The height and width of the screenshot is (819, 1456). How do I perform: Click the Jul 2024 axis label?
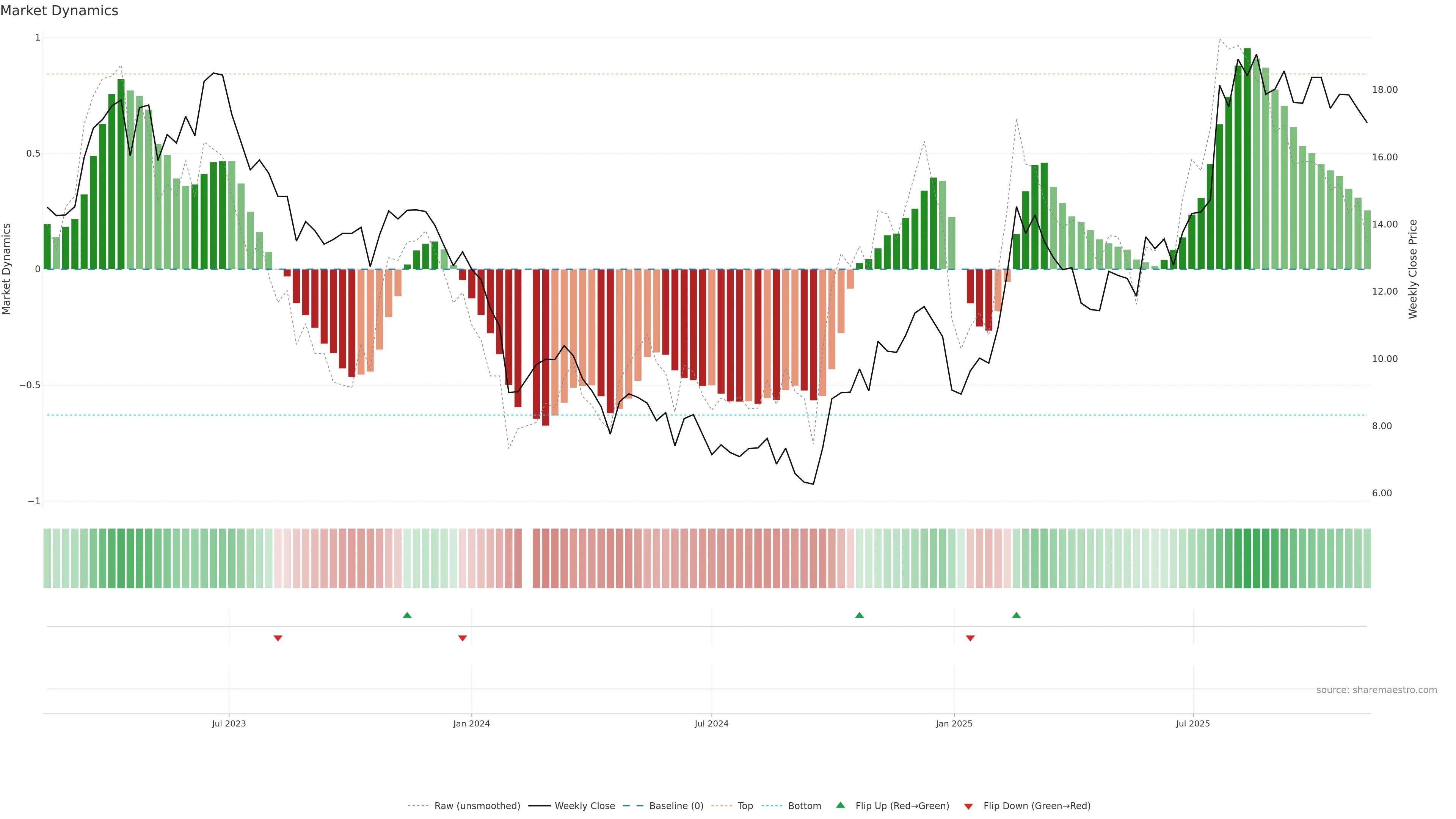(711, 723)
